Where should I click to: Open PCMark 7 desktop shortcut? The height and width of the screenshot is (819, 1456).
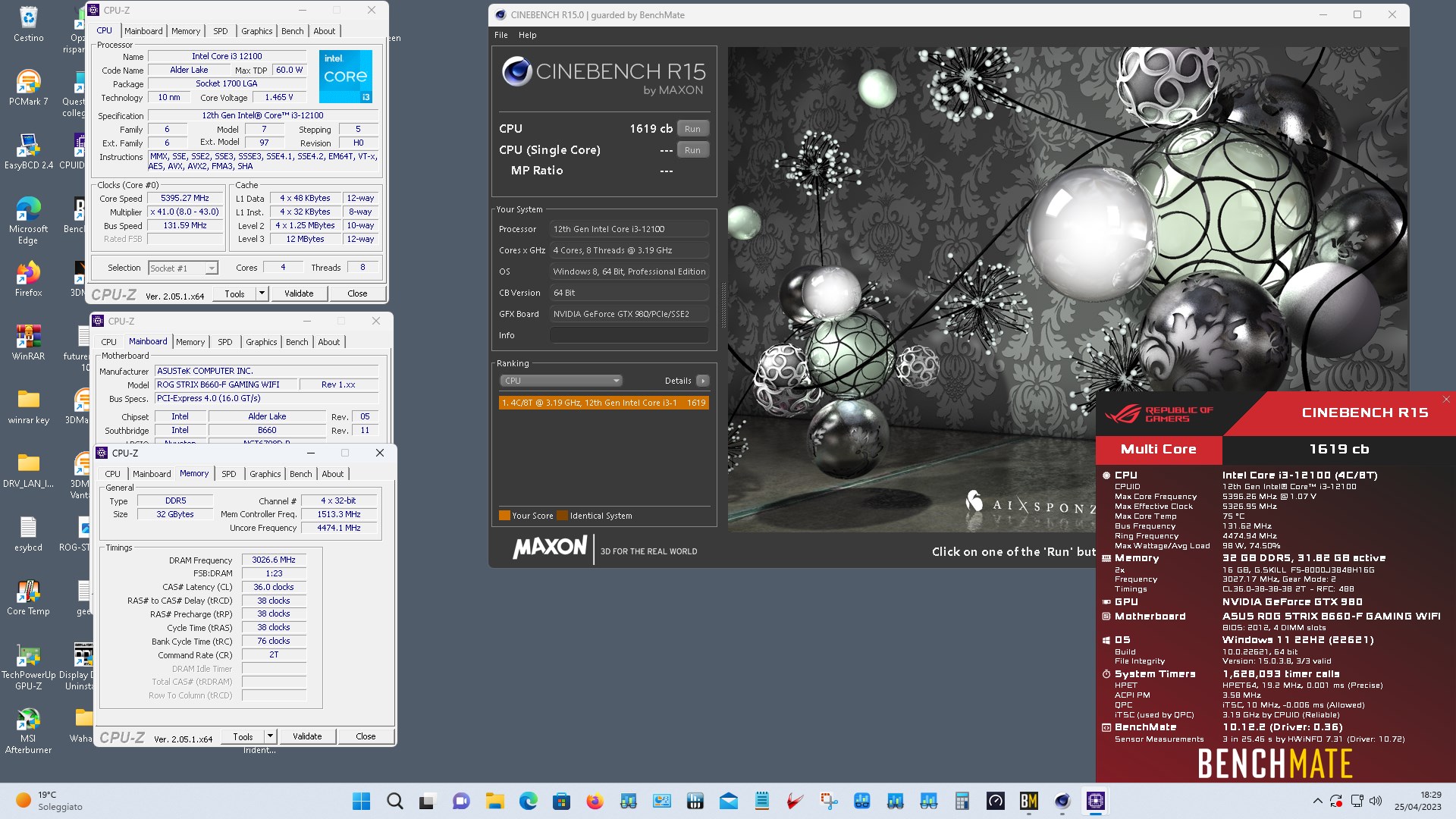click(x=28, y=87)
